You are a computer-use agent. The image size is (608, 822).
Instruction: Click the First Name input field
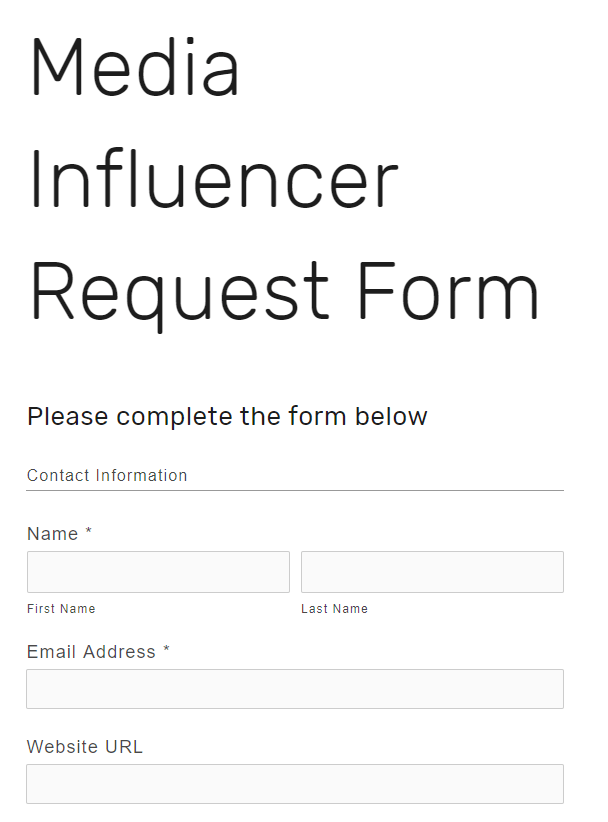click(x=158, y=572)
